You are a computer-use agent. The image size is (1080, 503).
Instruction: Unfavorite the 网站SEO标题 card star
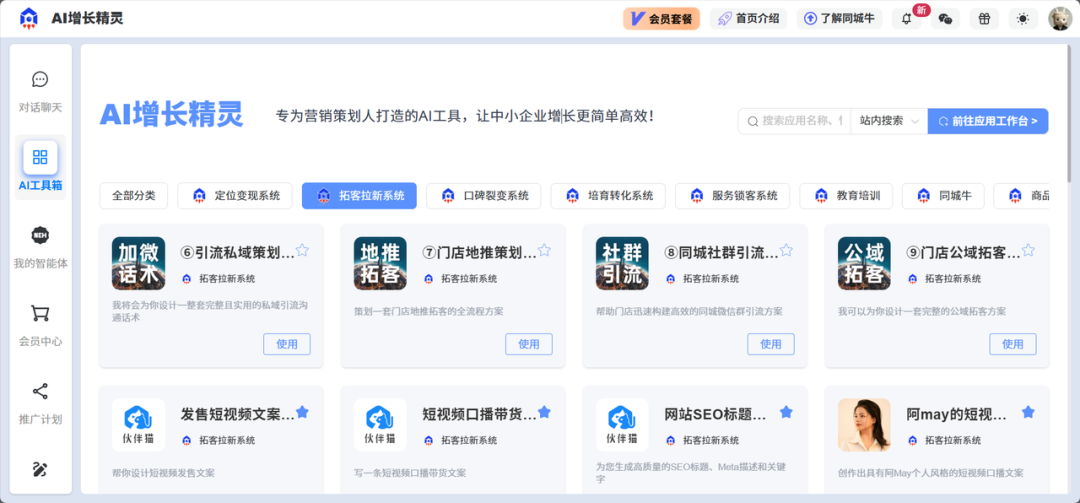click(x=786, y=412)
